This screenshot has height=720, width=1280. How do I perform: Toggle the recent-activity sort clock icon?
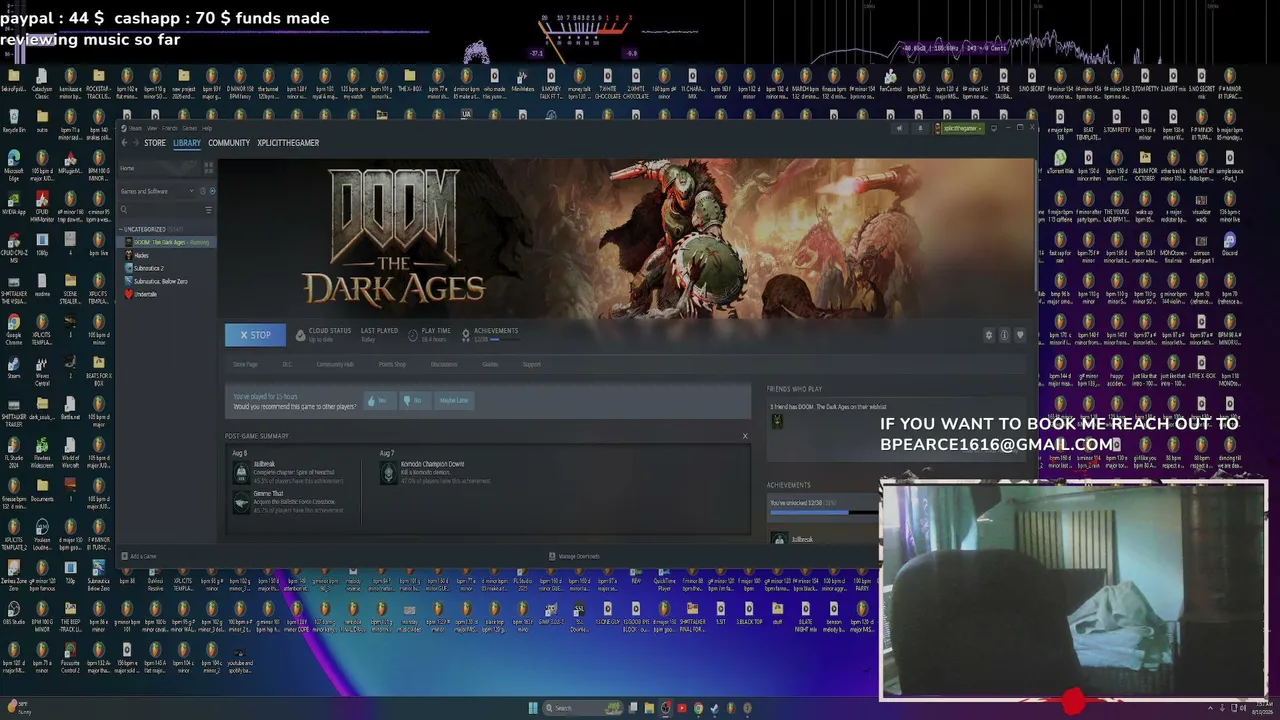[203, 191]
